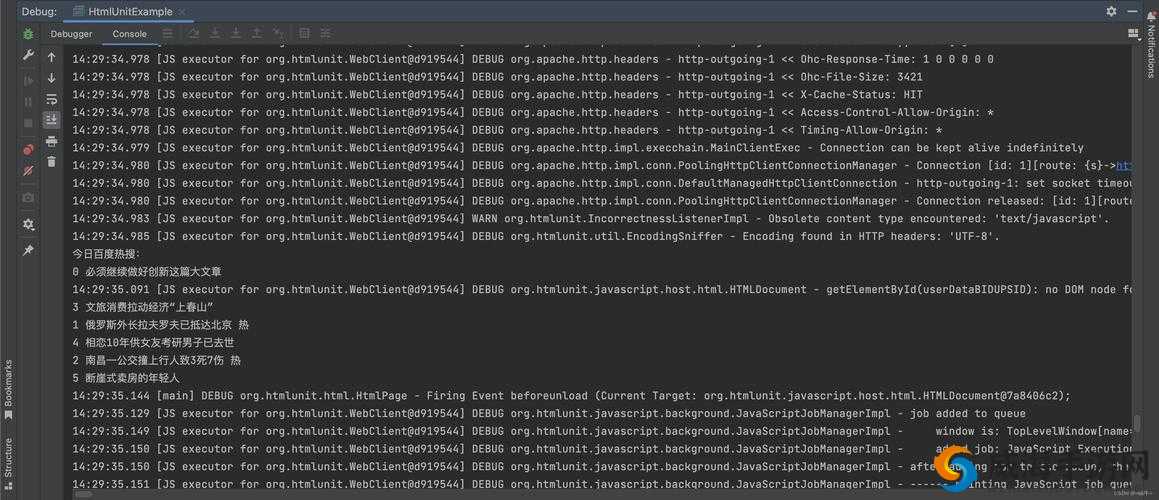Open run configuration with the wrench icon
1159x500 pixels.
(x=28, y=55)
